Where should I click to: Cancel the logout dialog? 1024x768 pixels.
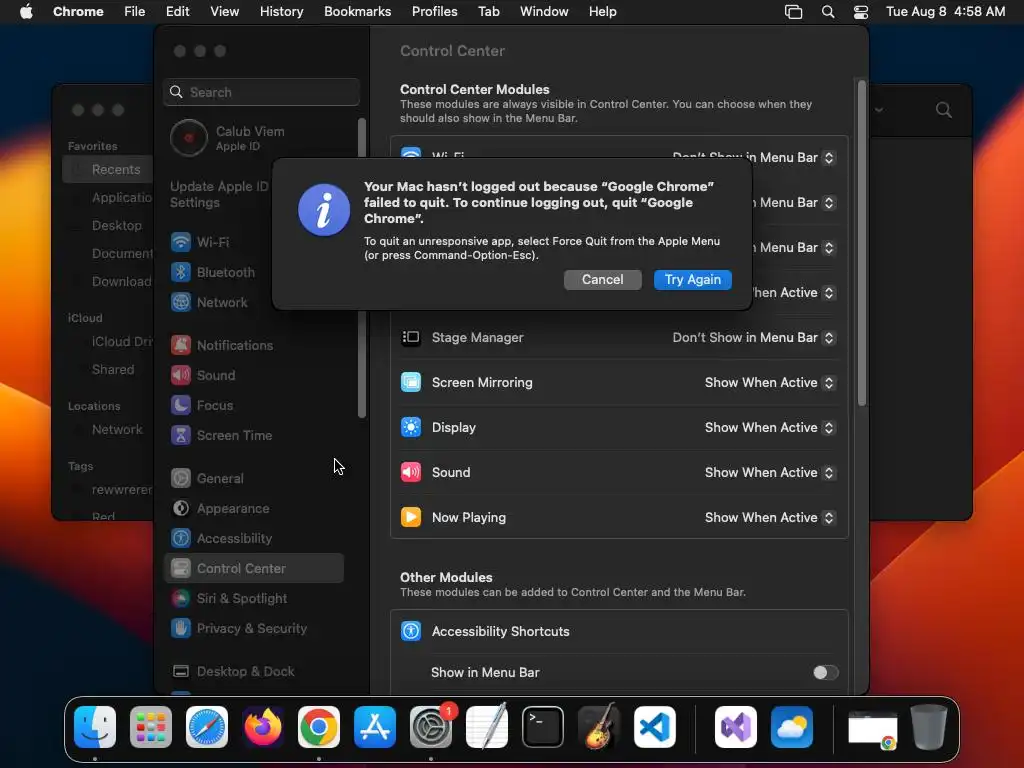point(602,280)
